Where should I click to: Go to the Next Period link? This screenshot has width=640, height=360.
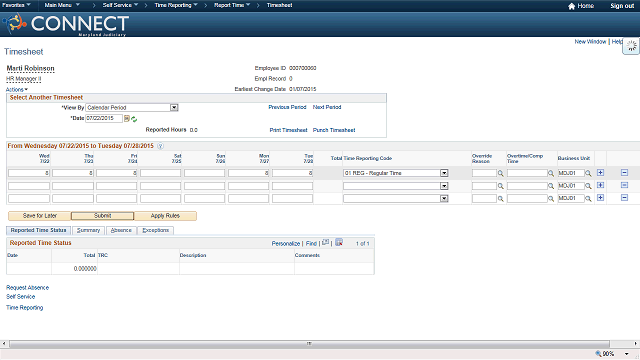coord(327,107)
